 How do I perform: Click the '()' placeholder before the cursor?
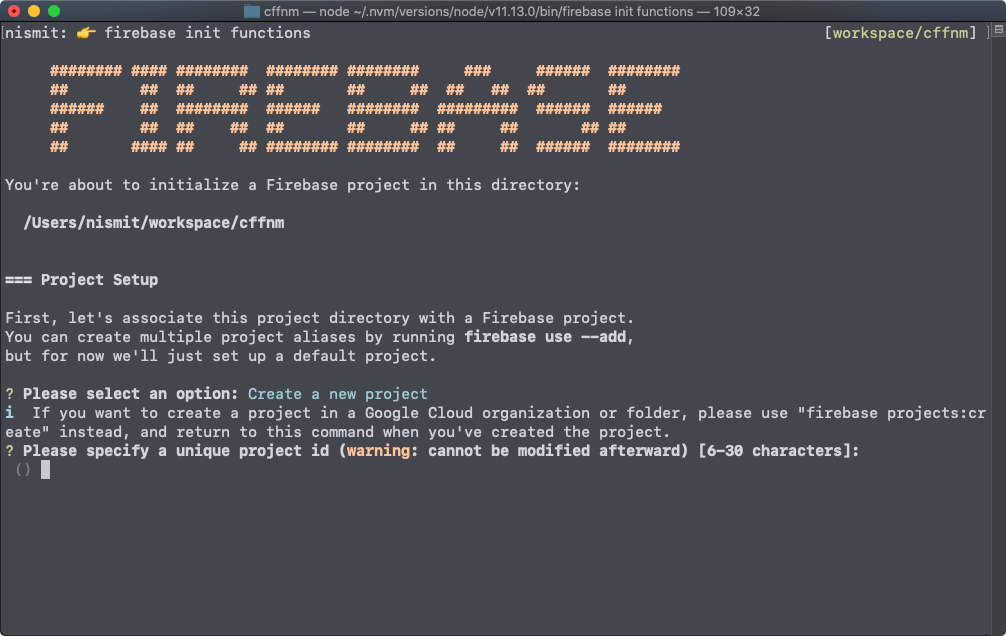22,469
